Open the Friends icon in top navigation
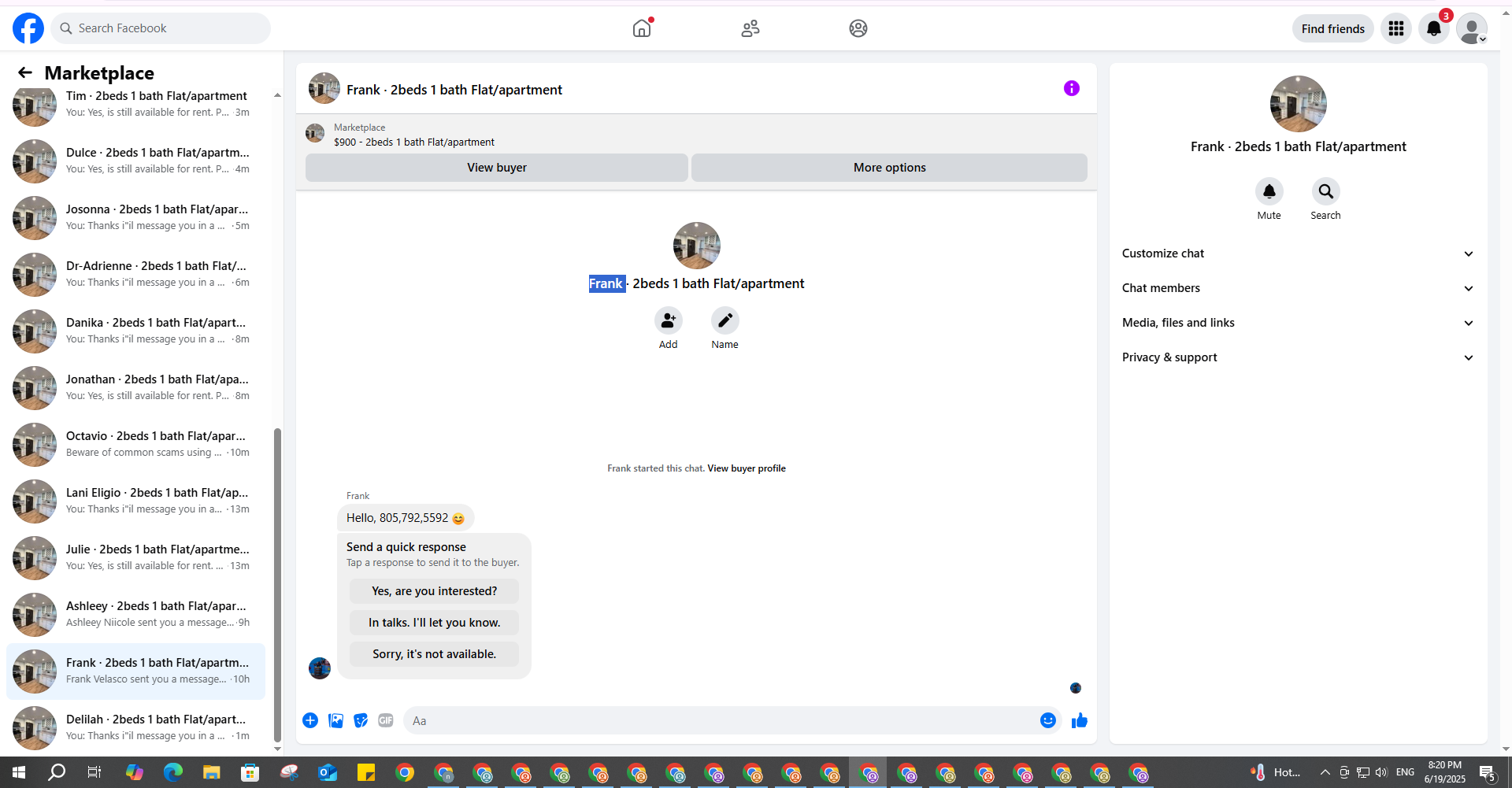Viewport: 1512px width, 788px height. click(x=750, y=28)
